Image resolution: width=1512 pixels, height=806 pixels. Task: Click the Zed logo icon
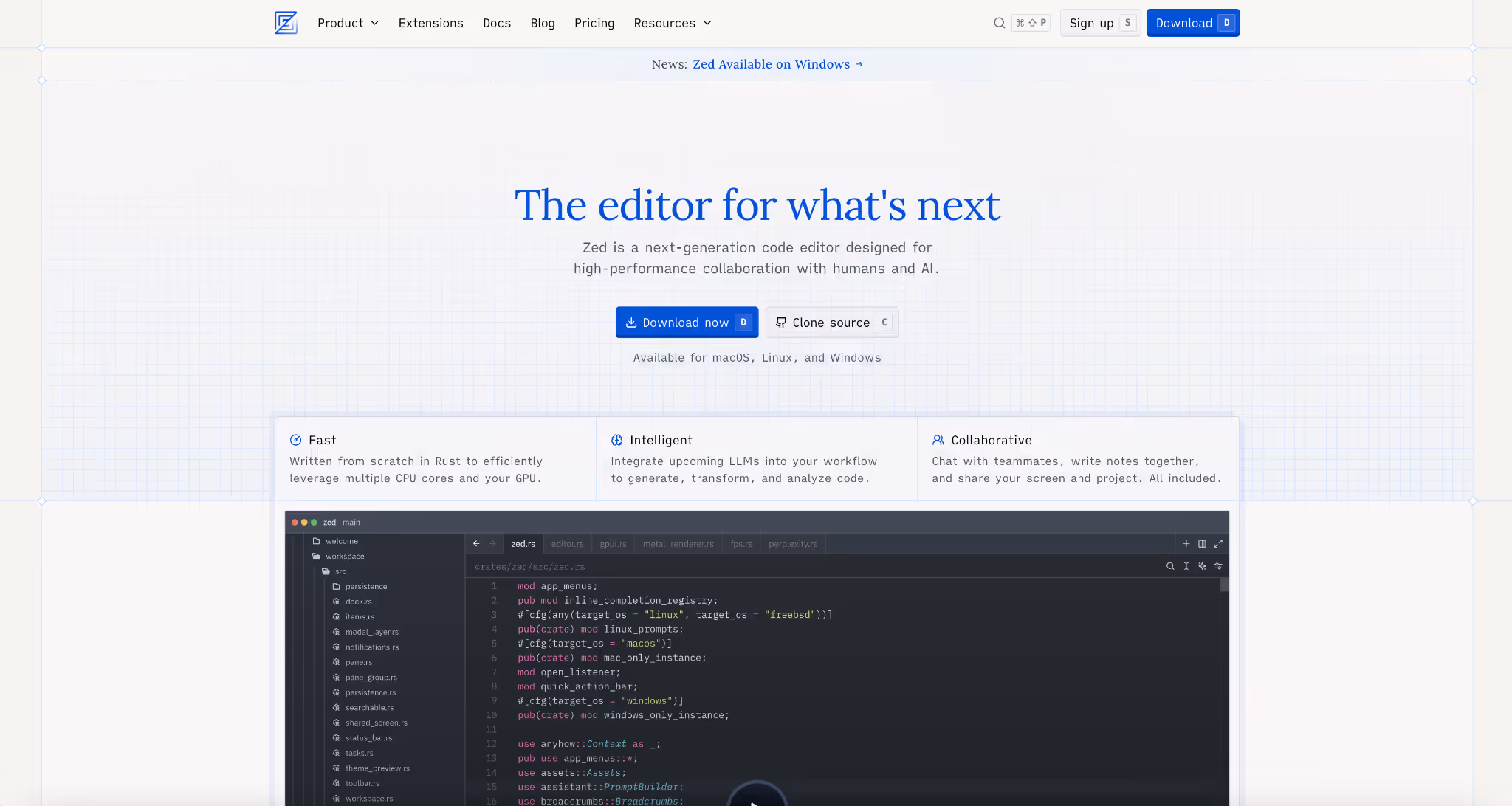[286, 23]
